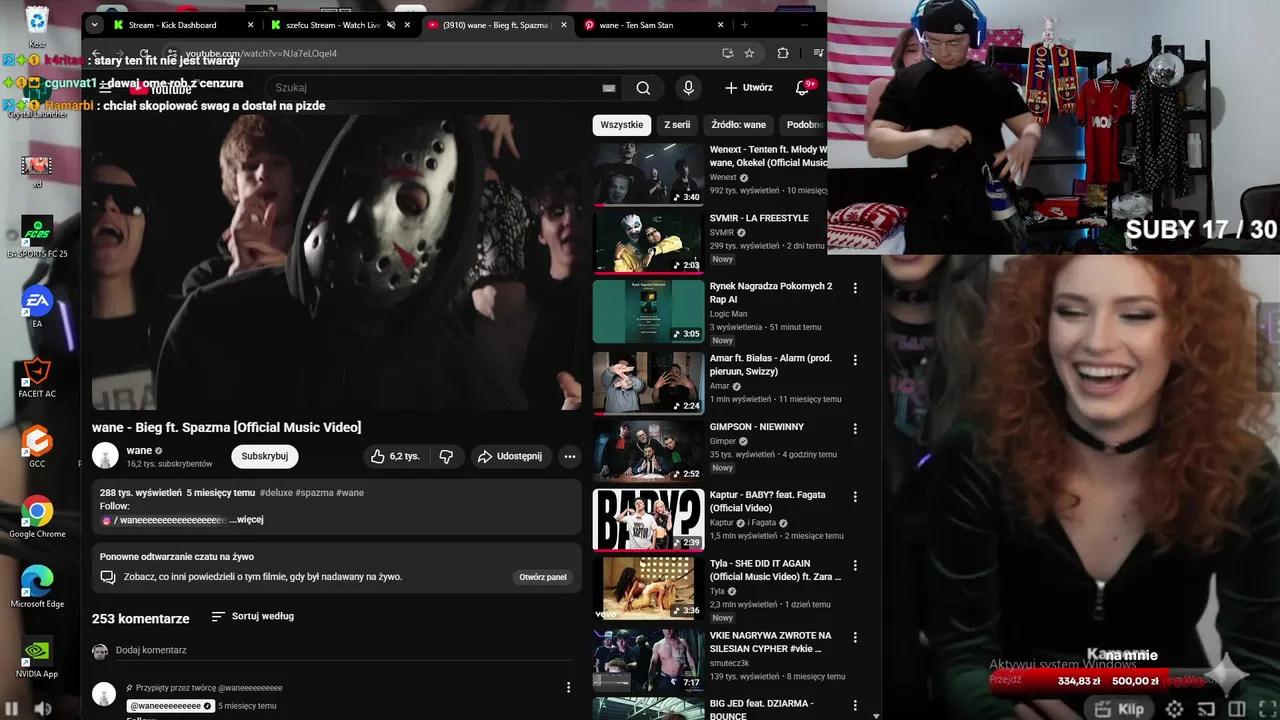
Task: Click the main wane - Bieg video player
Action: [x=337, y=260]
